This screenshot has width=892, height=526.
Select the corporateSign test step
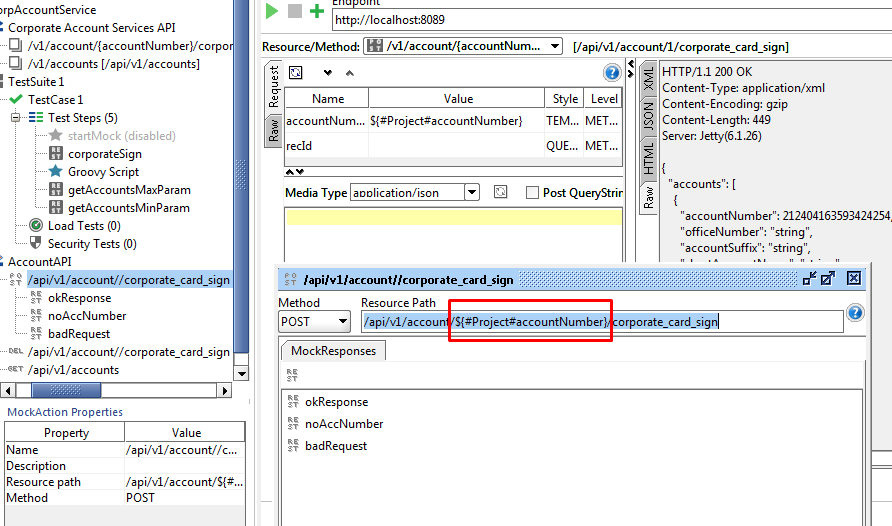pyautogui.click(x=104, y=154)
